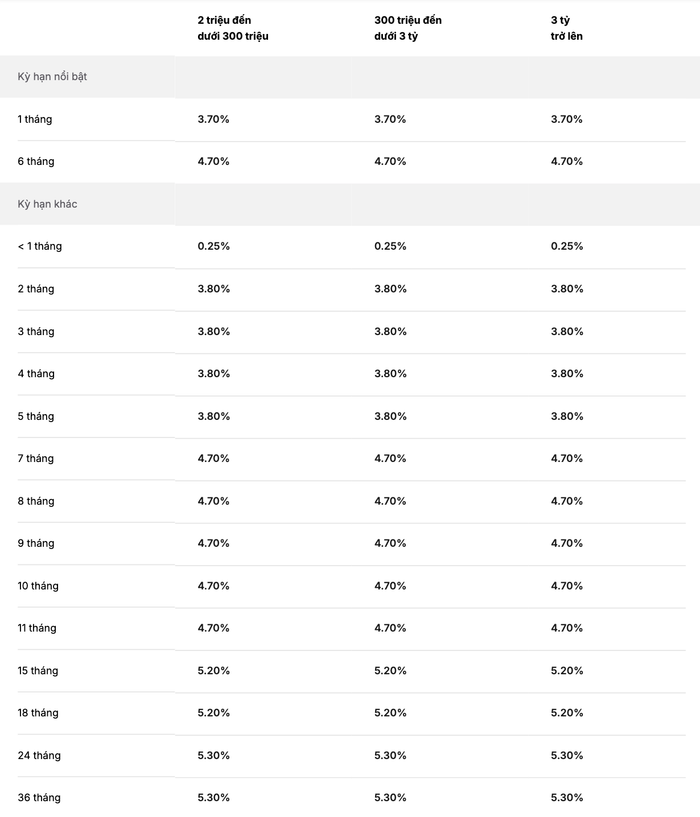
Task: Select the '9 tháng' term label
Action: point(36,543)
